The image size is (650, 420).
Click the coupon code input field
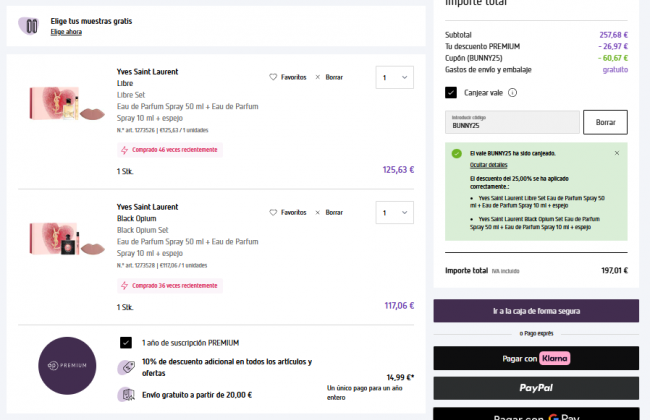tap(510, 123)
